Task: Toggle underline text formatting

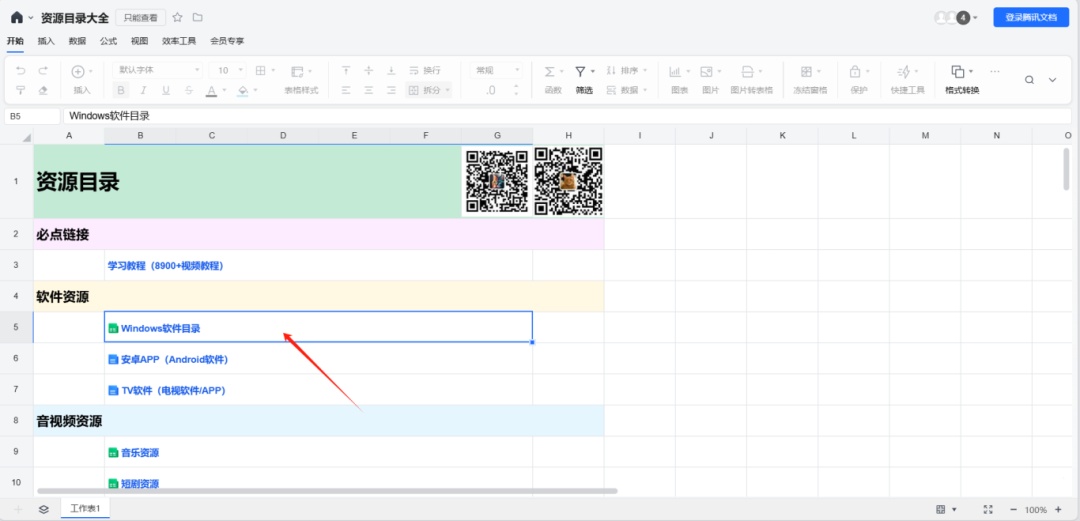Action: [x=165, y=90]
